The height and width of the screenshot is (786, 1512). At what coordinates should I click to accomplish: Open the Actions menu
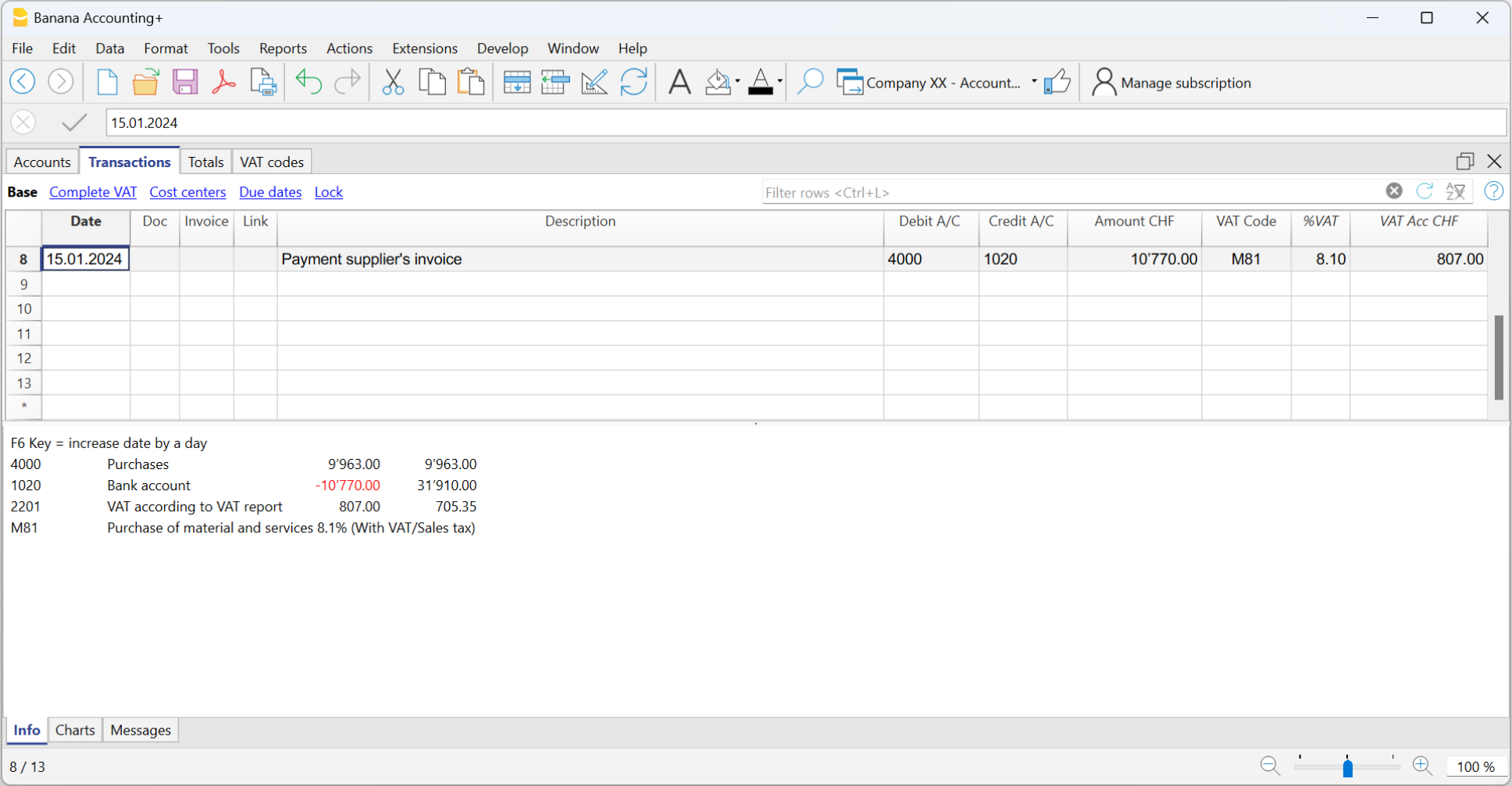[x=349, y=48]
